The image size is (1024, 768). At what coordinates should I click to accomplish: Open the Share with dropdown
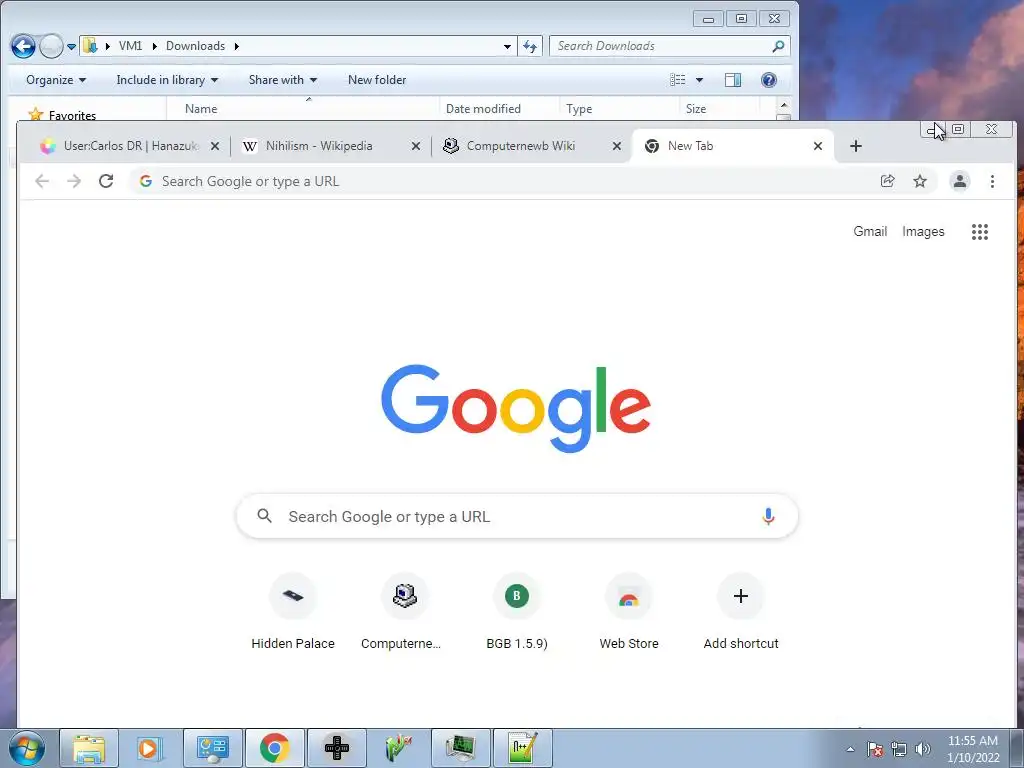coord(282,80)
